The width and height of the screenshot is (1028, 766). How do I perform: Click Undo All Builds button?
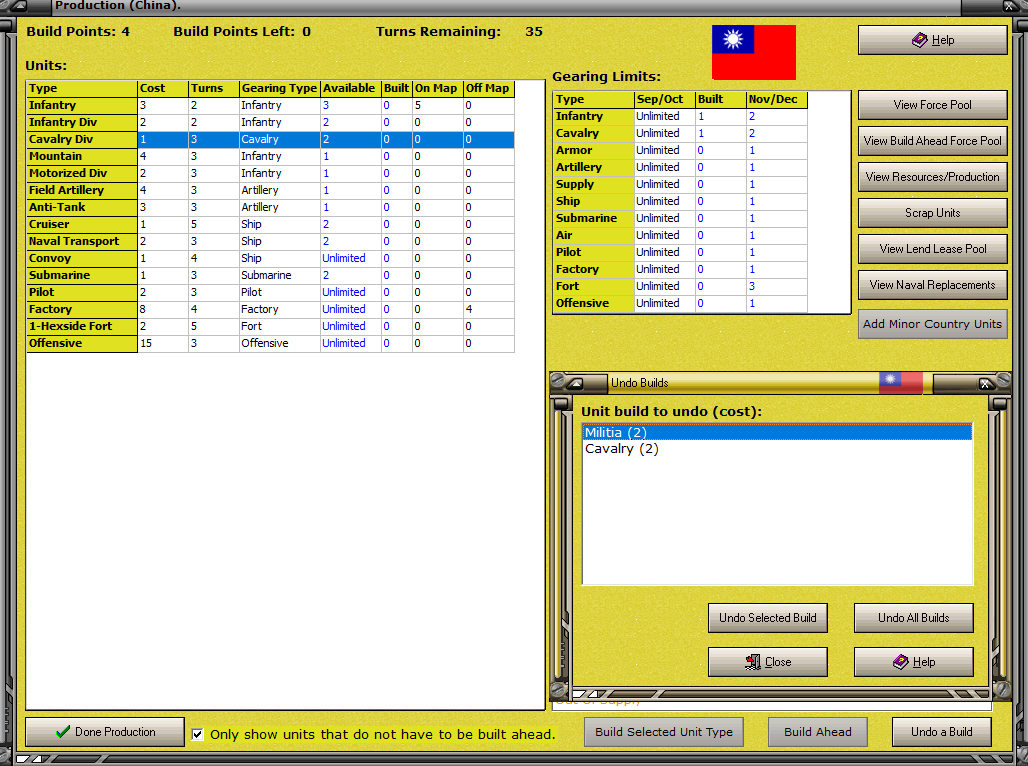[913, 618]
